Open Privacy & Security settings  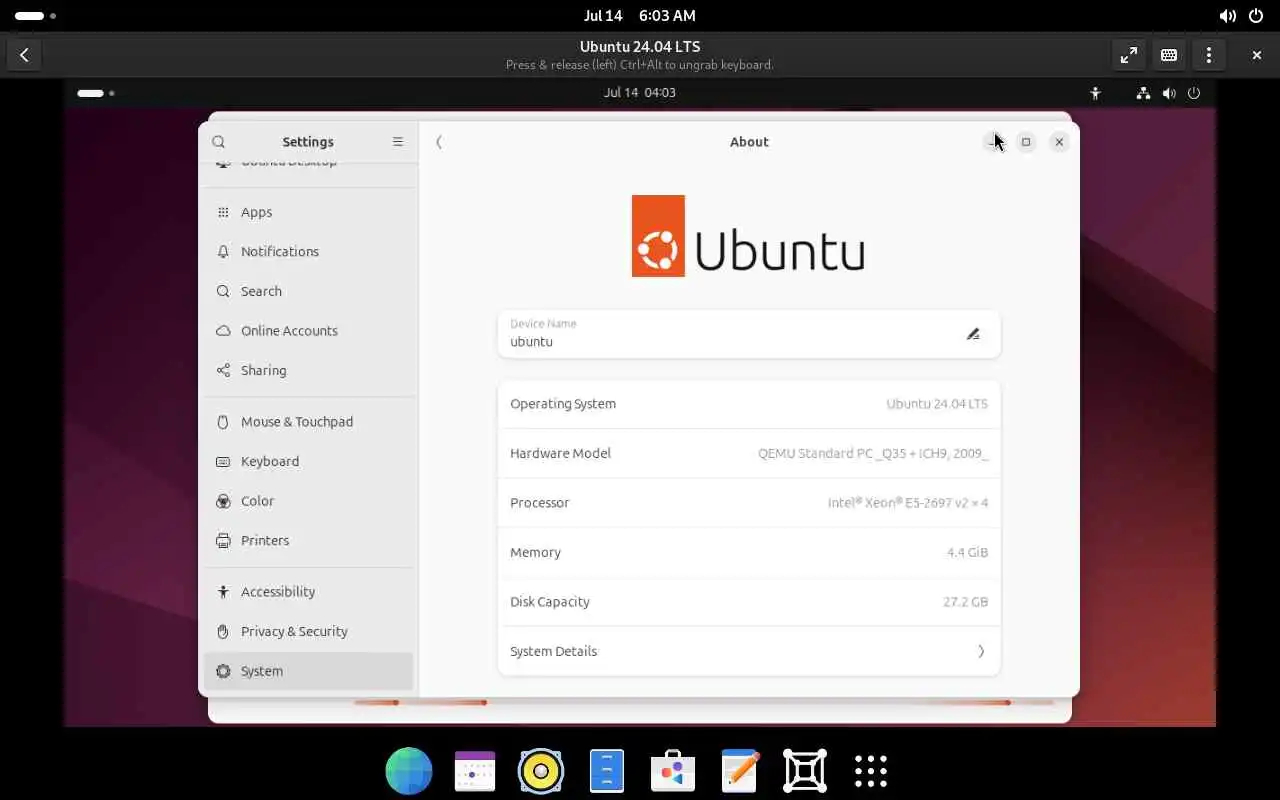coord(308,631)
